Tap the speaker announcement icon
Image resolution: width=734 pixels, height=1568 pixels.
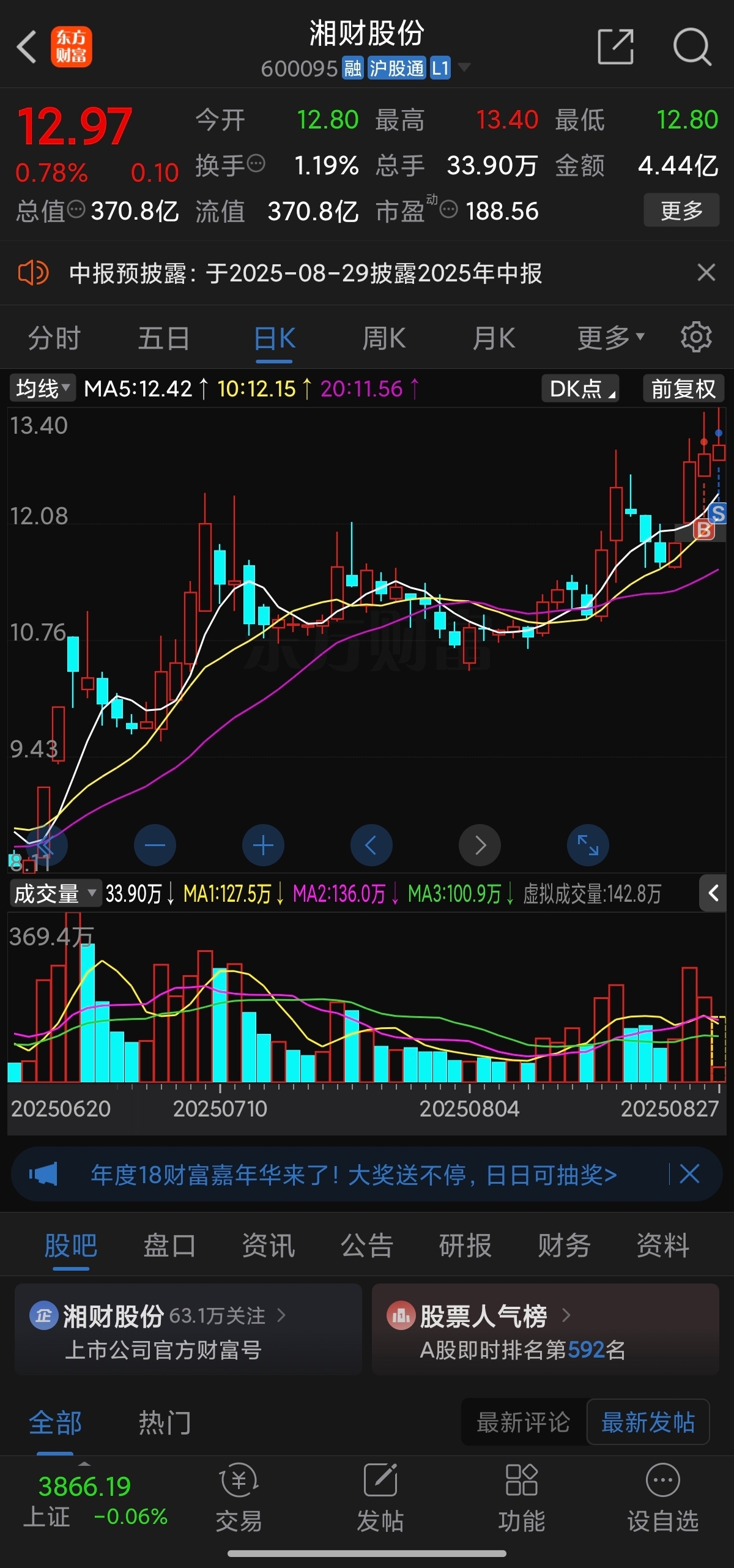[x=33, y=273]
